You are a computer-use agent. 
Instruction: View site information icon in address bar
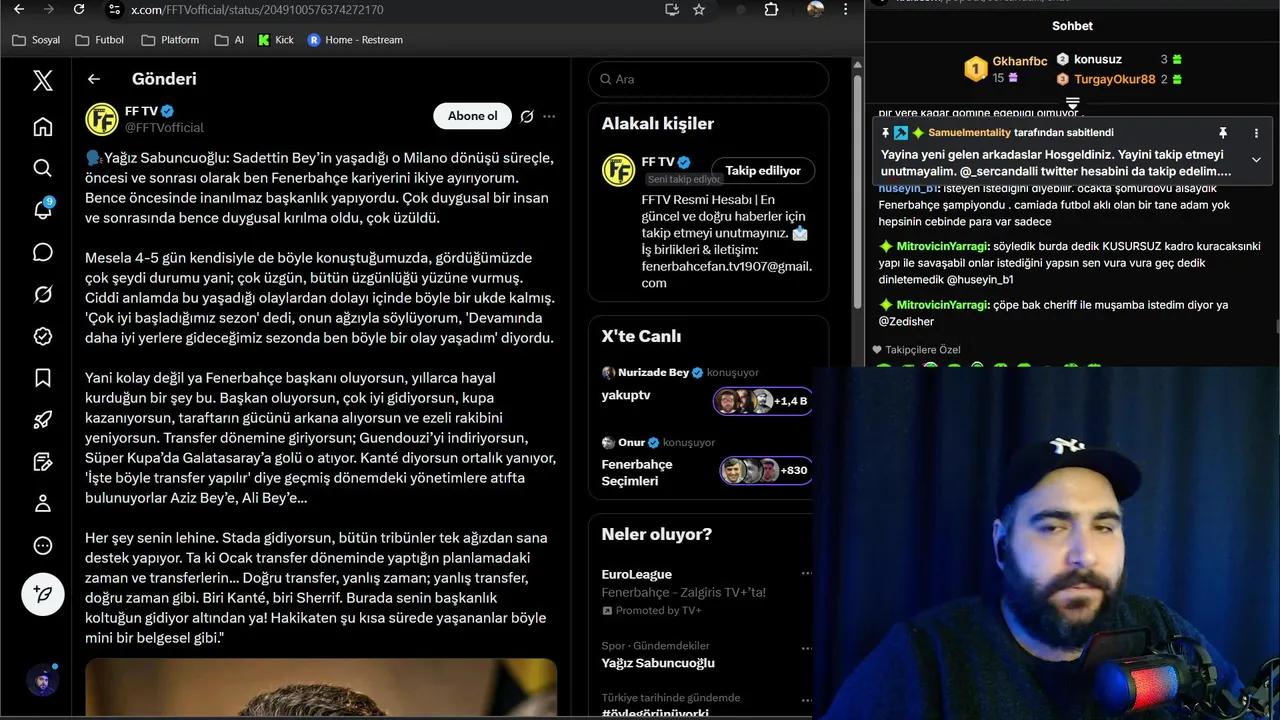point(114,9)
